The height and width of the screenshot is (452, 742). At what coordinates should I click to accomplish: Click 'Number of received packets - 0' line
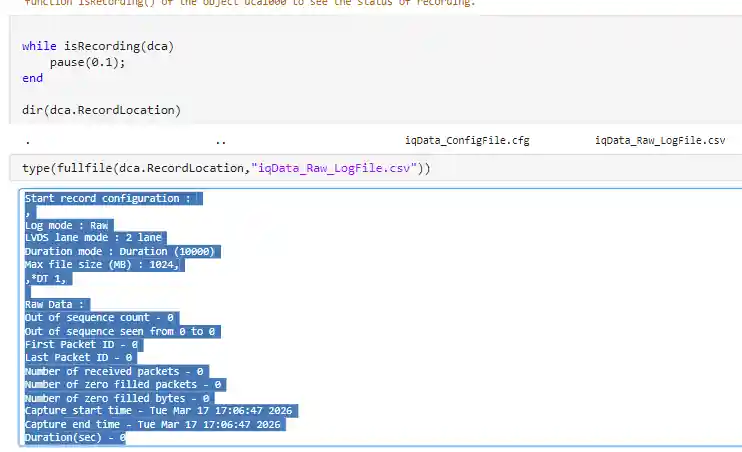click(x=116, y=372)
